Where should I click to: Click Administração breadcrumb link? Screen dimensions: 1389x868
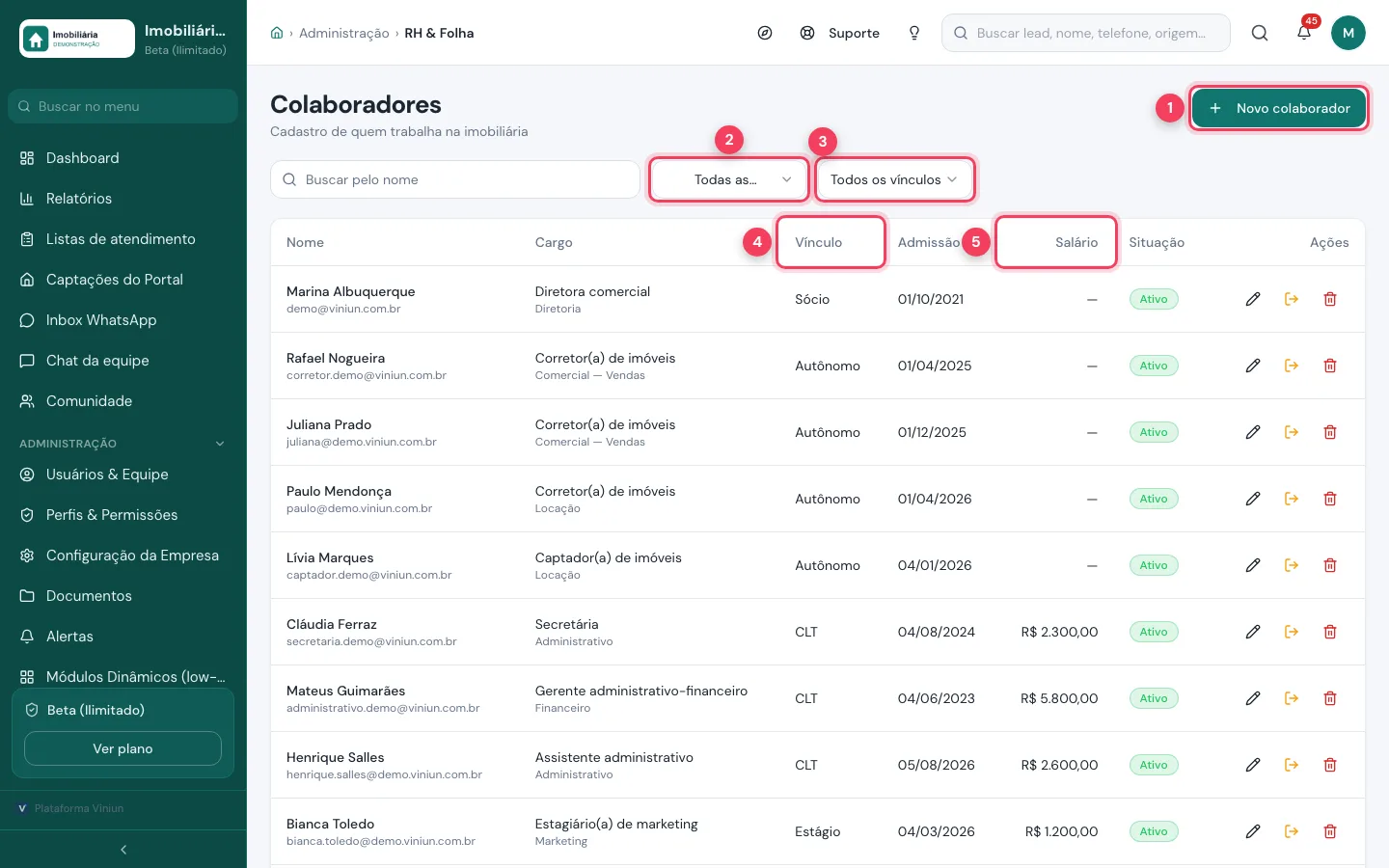pos(344,33)
